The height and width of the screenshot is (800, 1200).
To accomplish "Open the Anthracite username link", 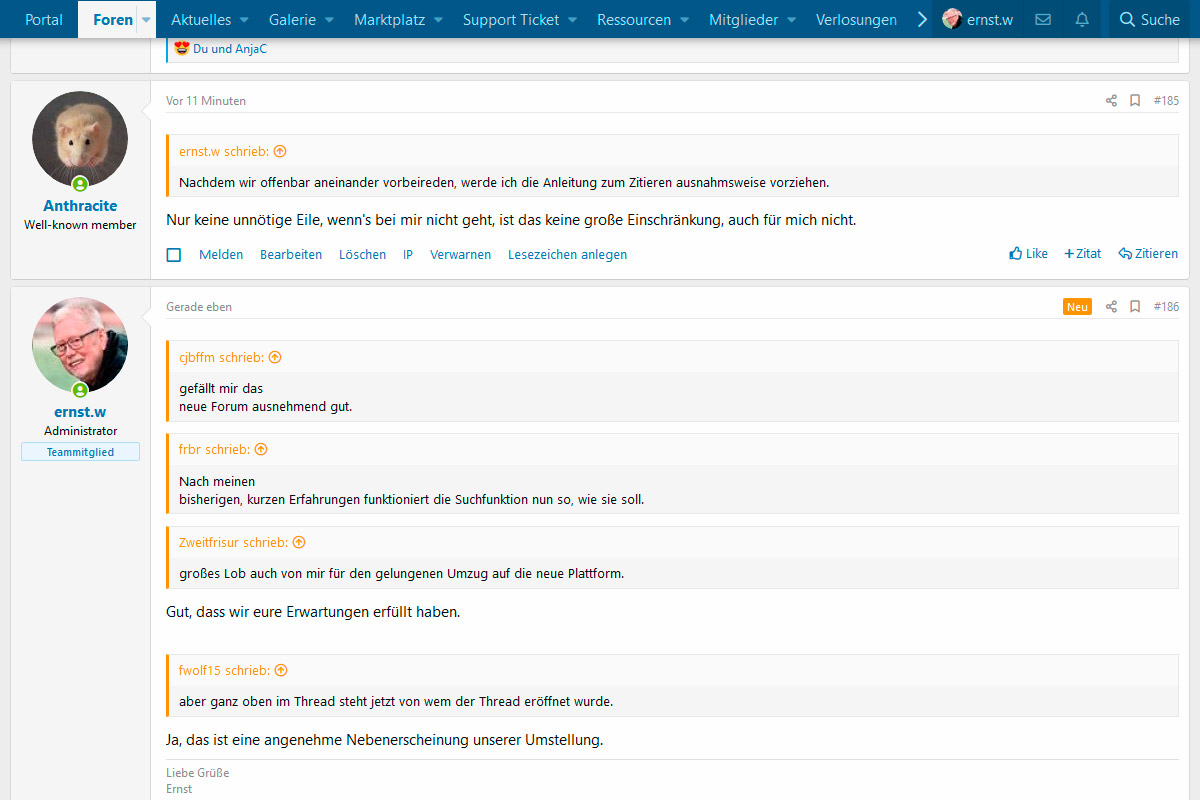I will click(x=80, y=205).
